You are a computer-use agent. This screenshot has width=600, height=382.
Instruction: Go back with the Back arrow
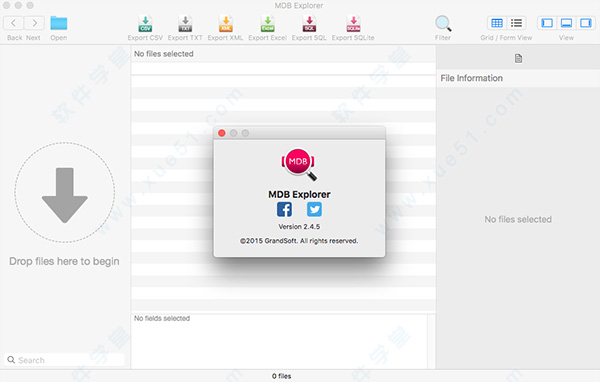tap(13, 23)
